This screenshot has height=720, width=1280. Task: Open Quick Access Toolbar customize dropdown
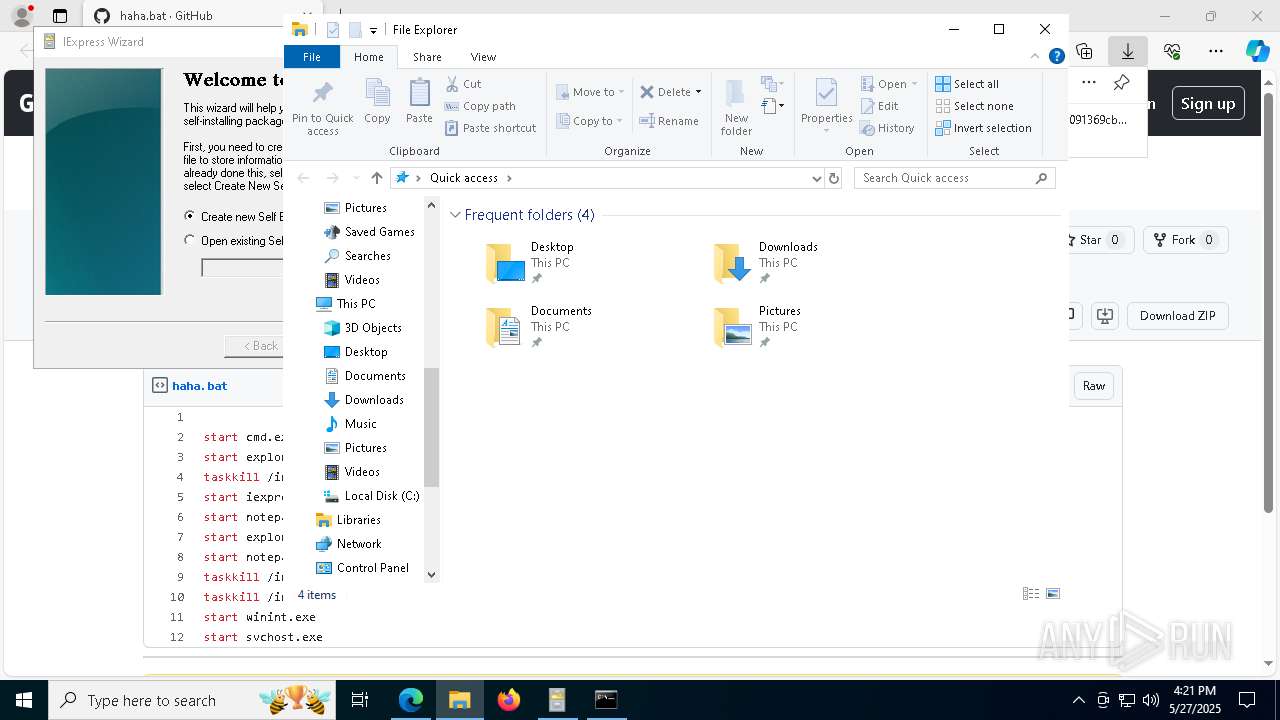(373, 31)
